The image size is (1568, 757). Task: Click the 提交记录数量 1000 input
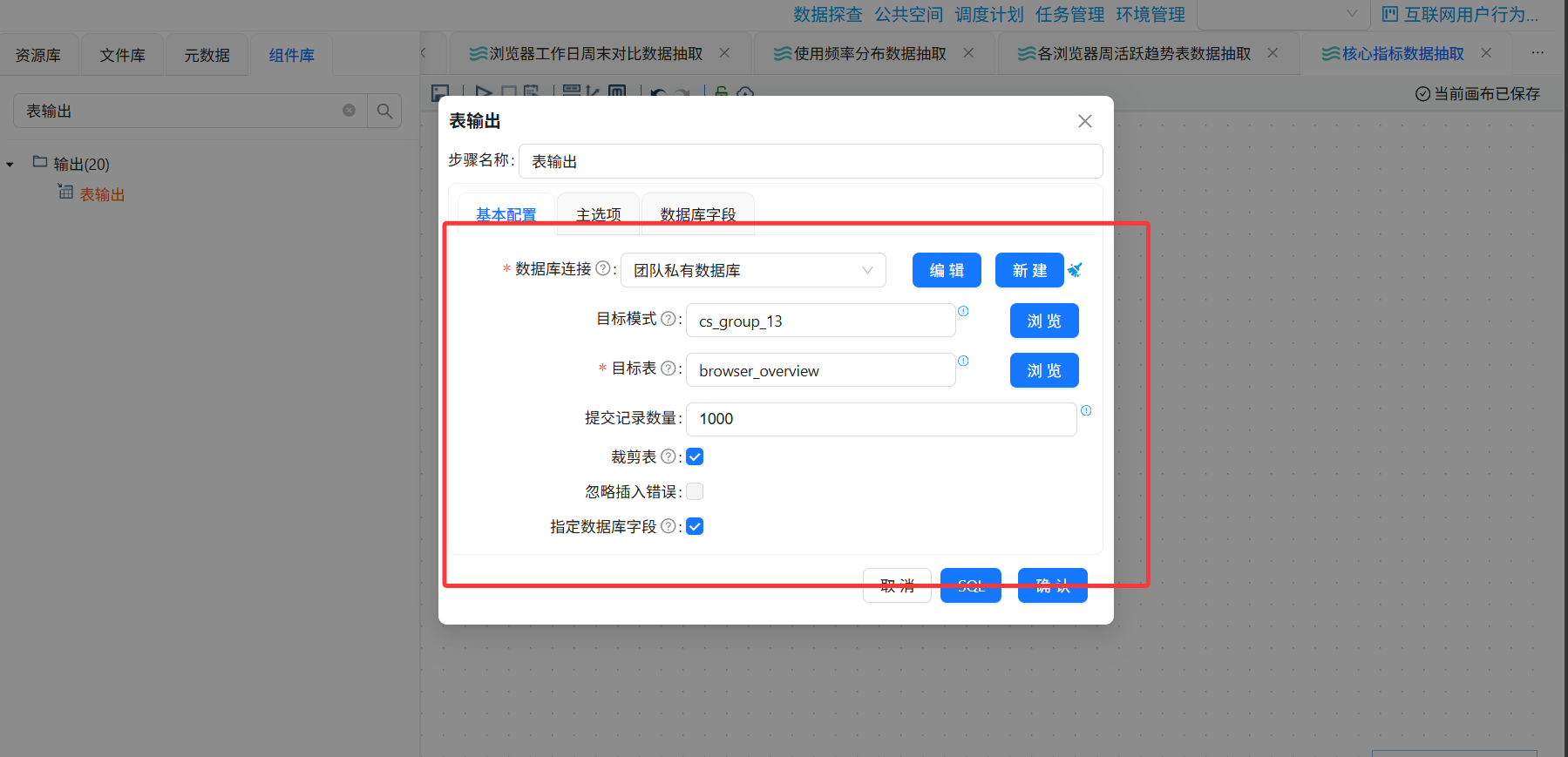tap(881, 419)
